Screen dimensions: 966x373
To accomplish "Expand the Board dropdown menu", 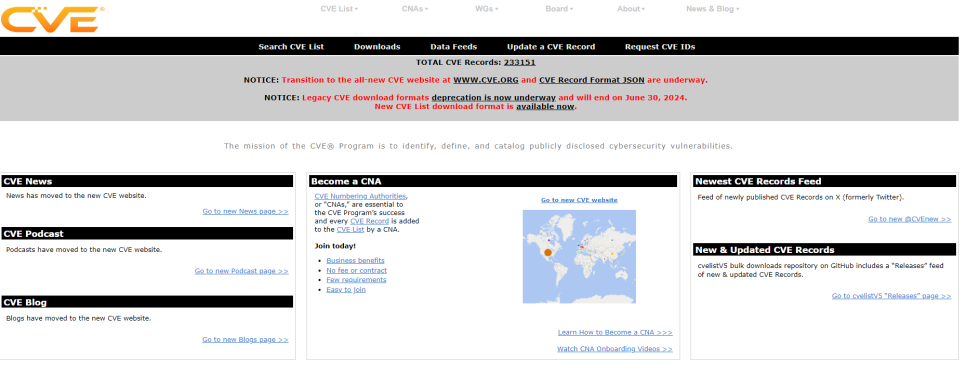I will tap(559, 9).
